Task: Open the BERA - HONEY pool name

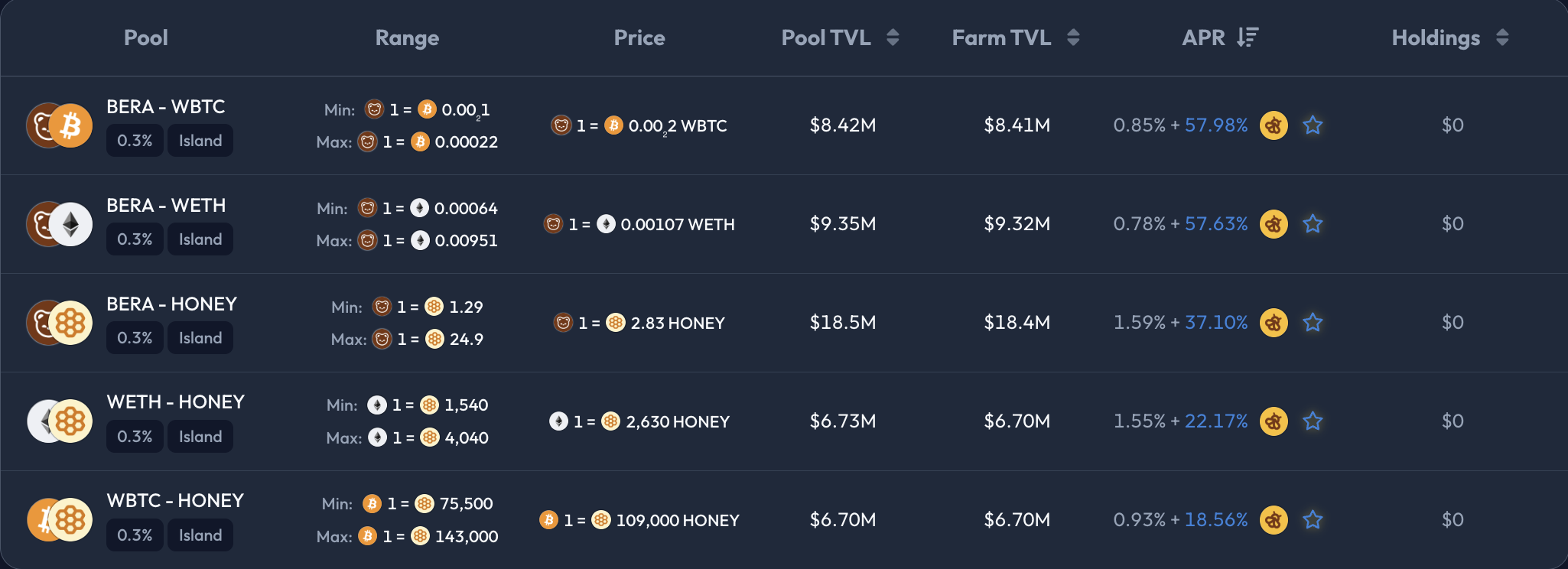Action: [171, 304]
